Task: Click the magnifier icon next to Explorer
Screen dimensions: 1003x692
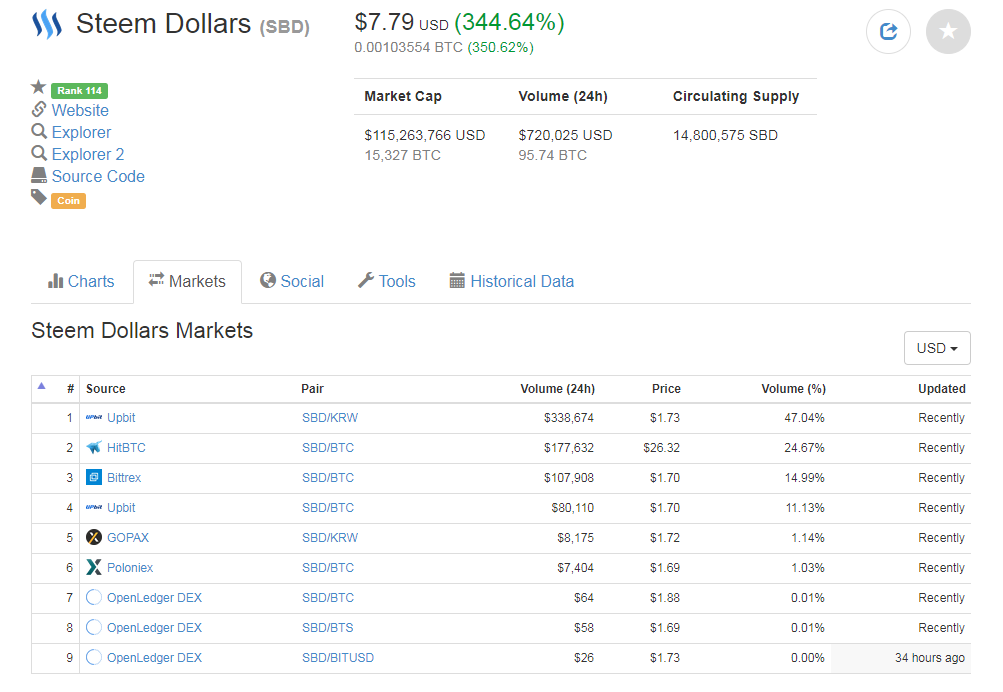Action: click(39, 131)
